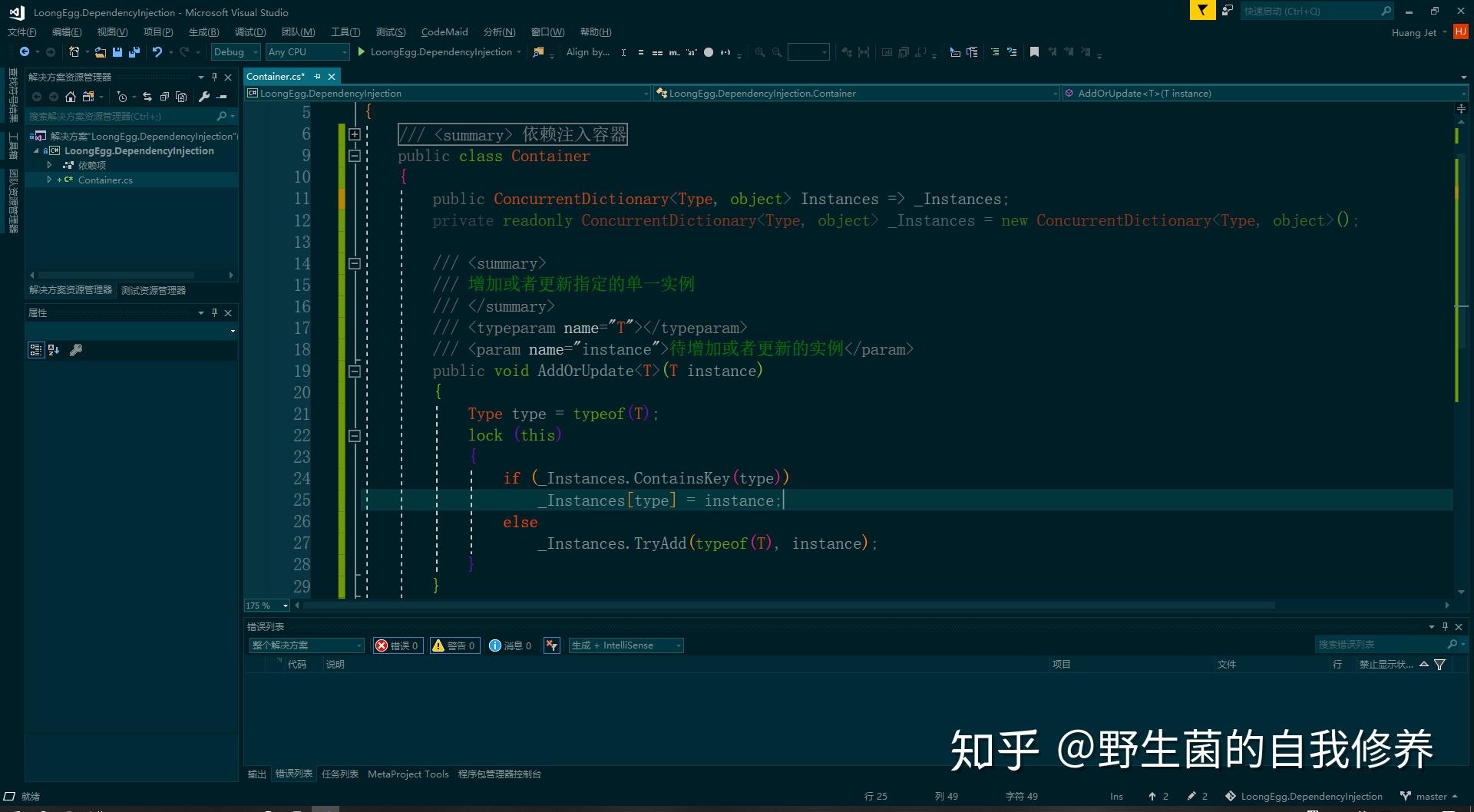Pin the 属性 properties panel
Screen dimensions: 1474x812
(x=214, y=312)
